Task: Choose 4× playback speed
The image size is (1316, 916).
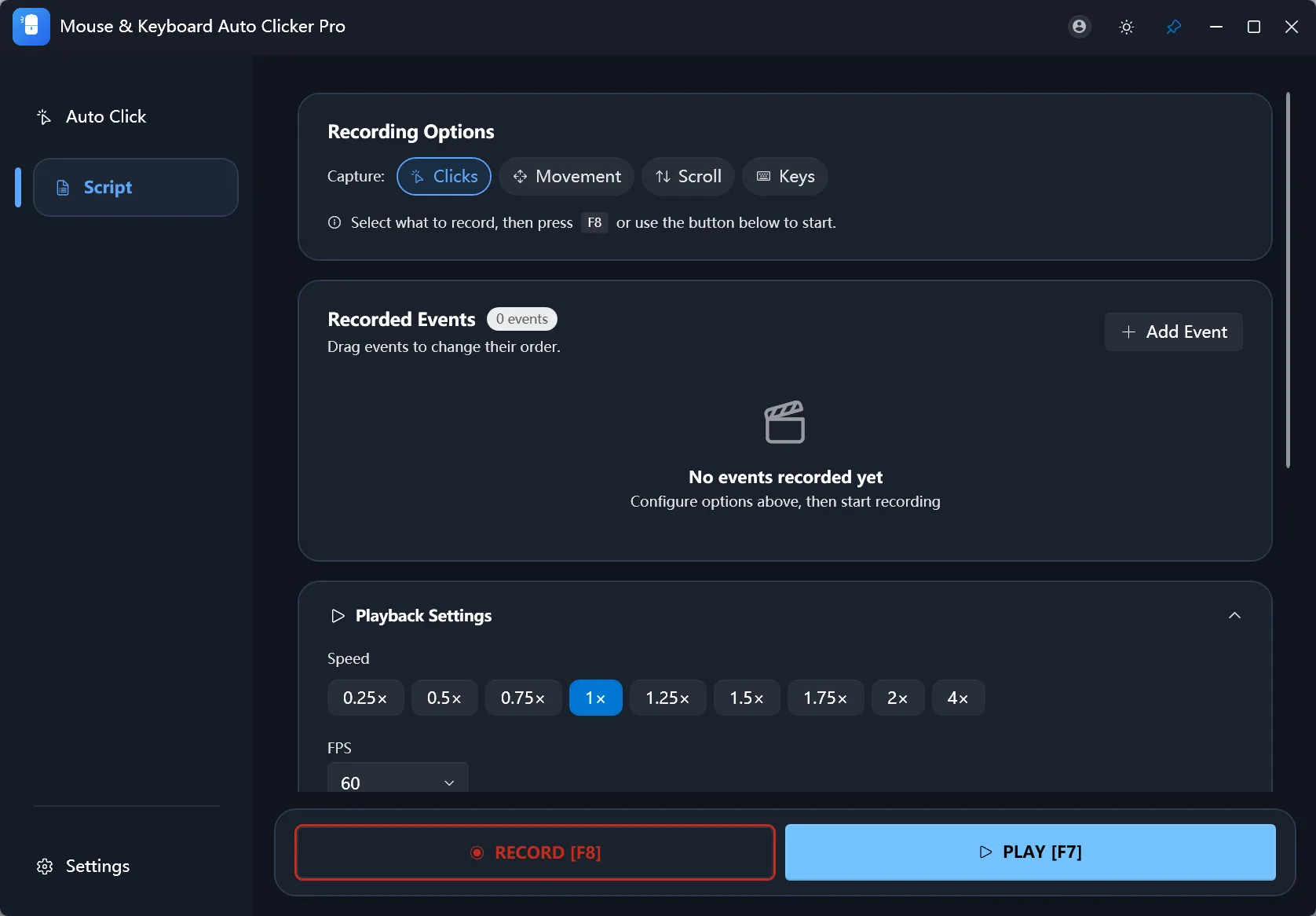Action: click(958, 698)
